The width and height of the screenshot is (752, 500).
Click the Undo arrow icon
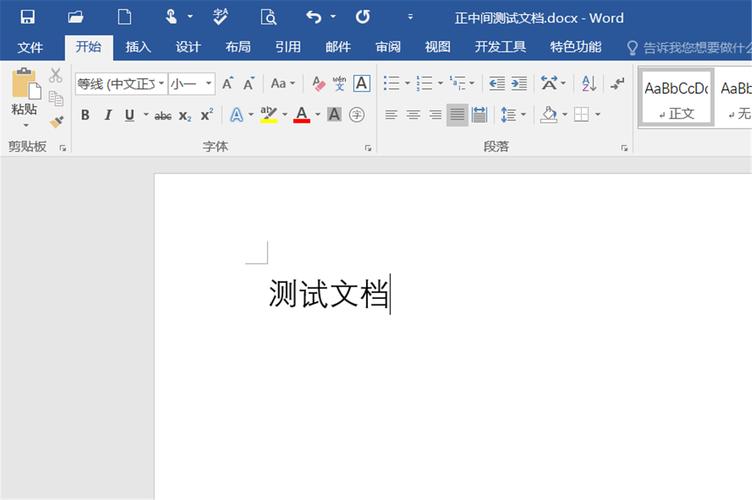(x=314, y=17)
